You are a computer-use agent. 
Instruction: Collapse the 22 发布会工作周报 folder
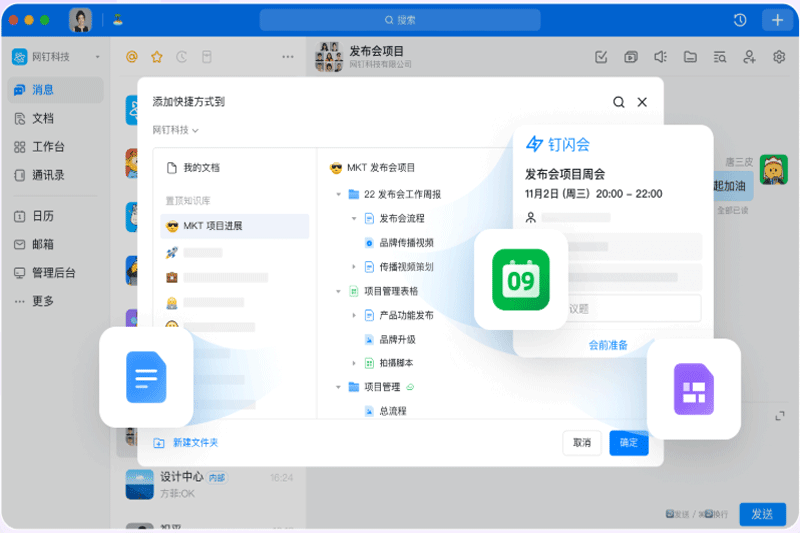click(x=339, y=194)
